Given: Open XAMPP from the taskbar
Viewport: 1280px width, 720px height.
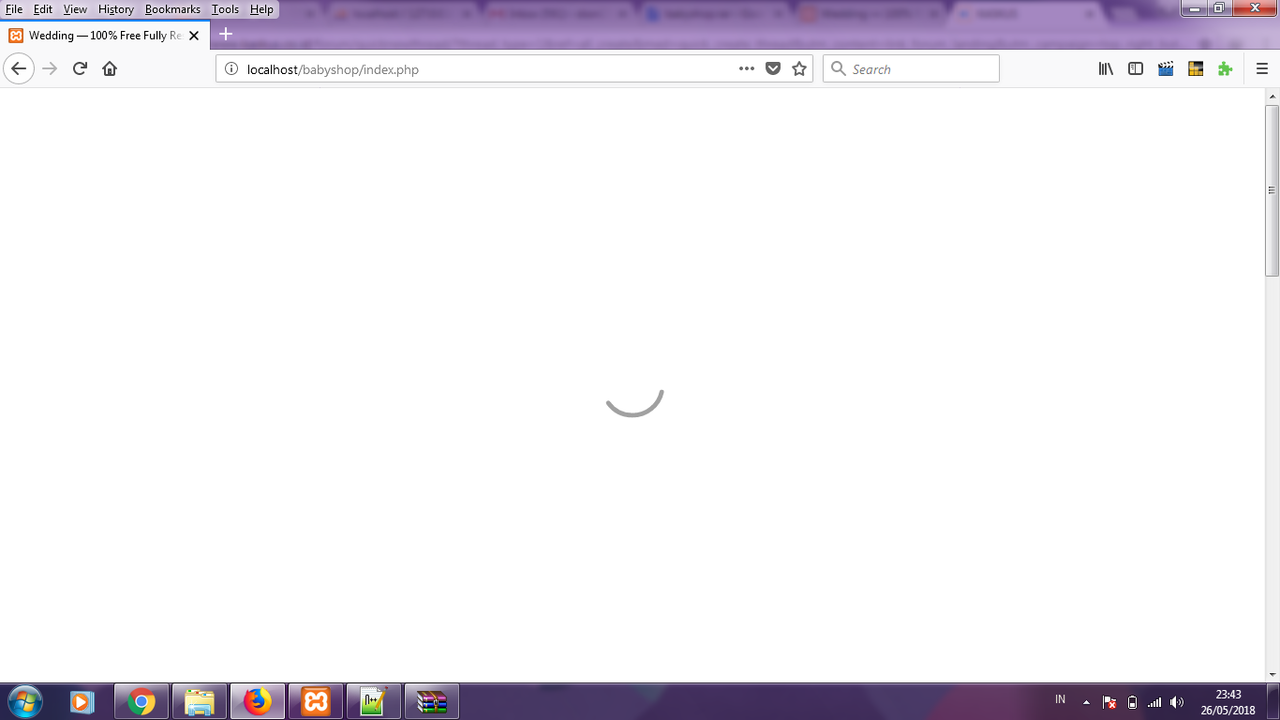Looking at the screenshot, I should click(315, 702).
